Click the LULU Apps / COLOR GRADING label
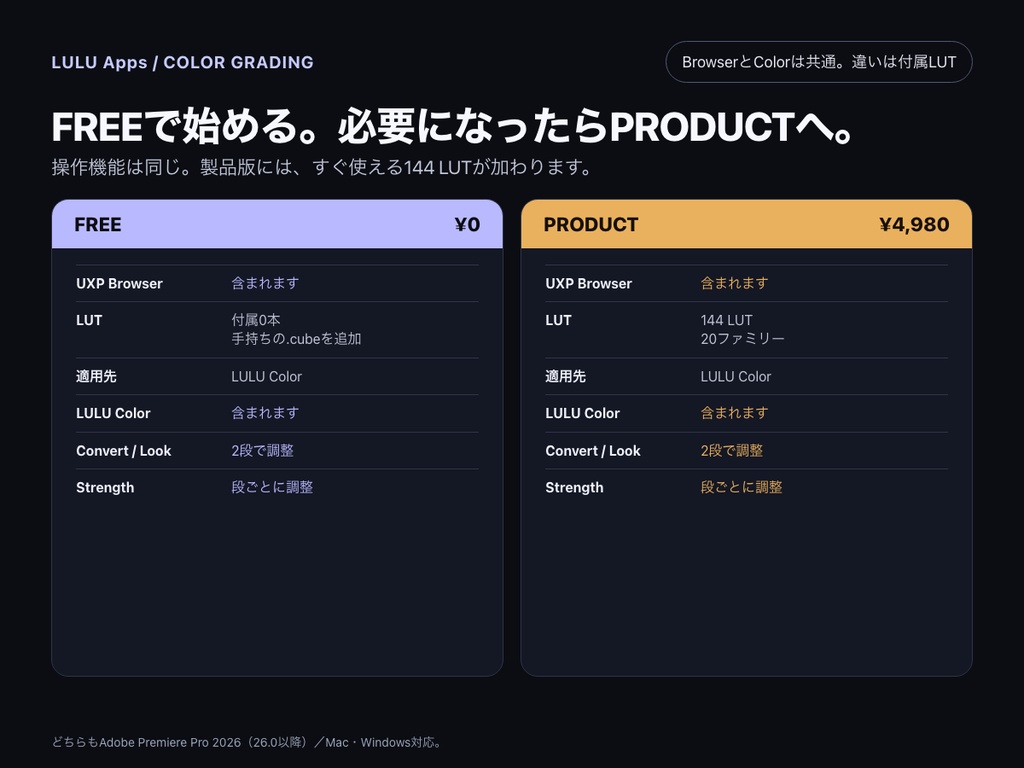Image resolution: width=1024 pixels, height=768 pixels. pos(182,62)
